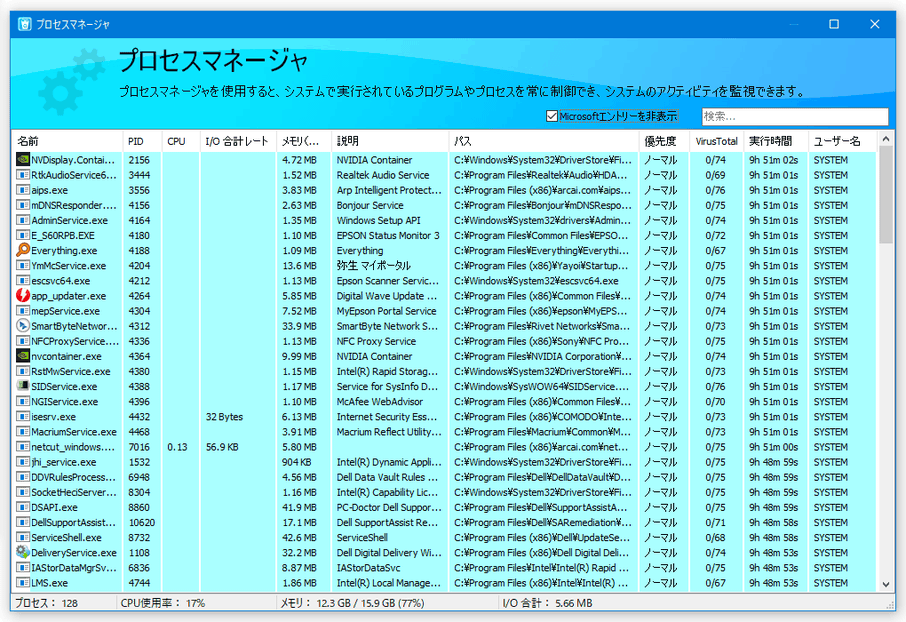The width and height of the screenshot is (906, 622).
Task: Sort by the VirusTotal column header
Action: click(716, 141)
